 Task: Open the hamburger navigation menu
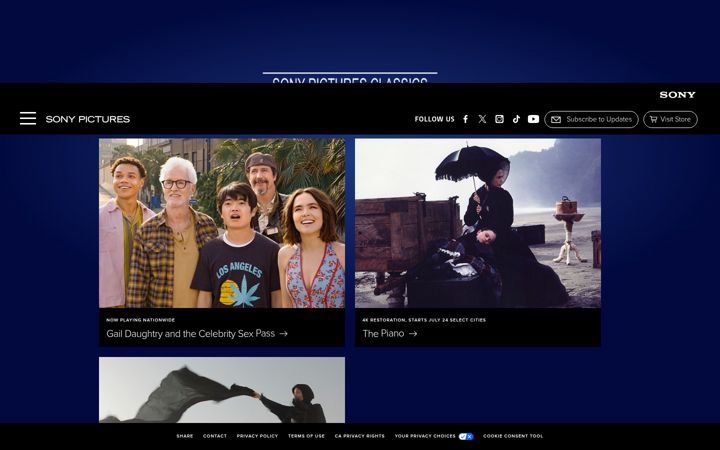pos(28,118)
